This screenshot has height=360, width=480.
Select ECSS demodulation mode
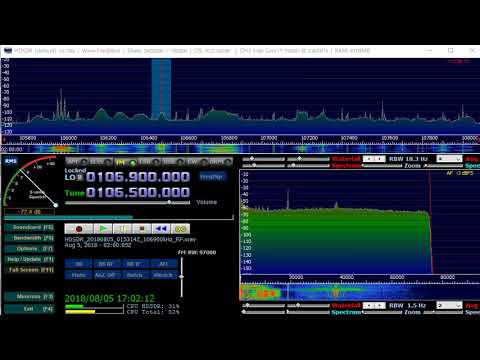click(x=101, y=162)
